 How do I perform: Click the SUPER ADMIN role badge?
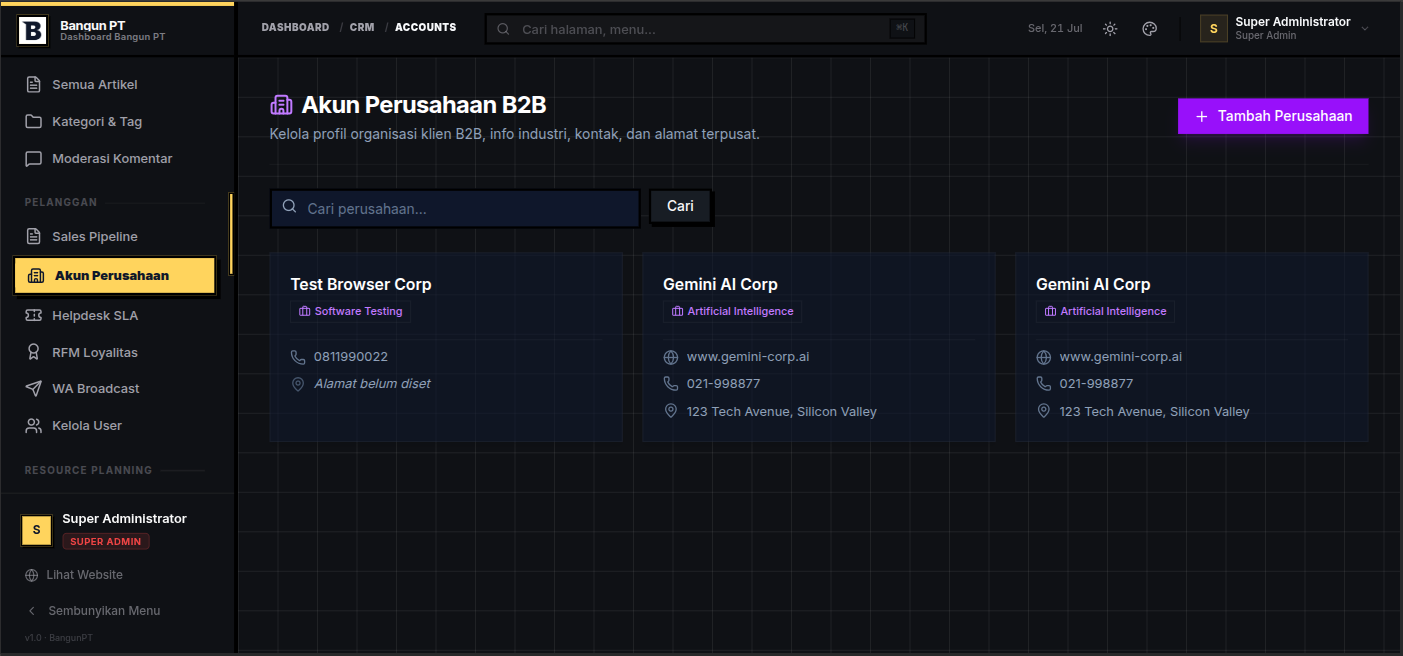(x=106, y=541)
